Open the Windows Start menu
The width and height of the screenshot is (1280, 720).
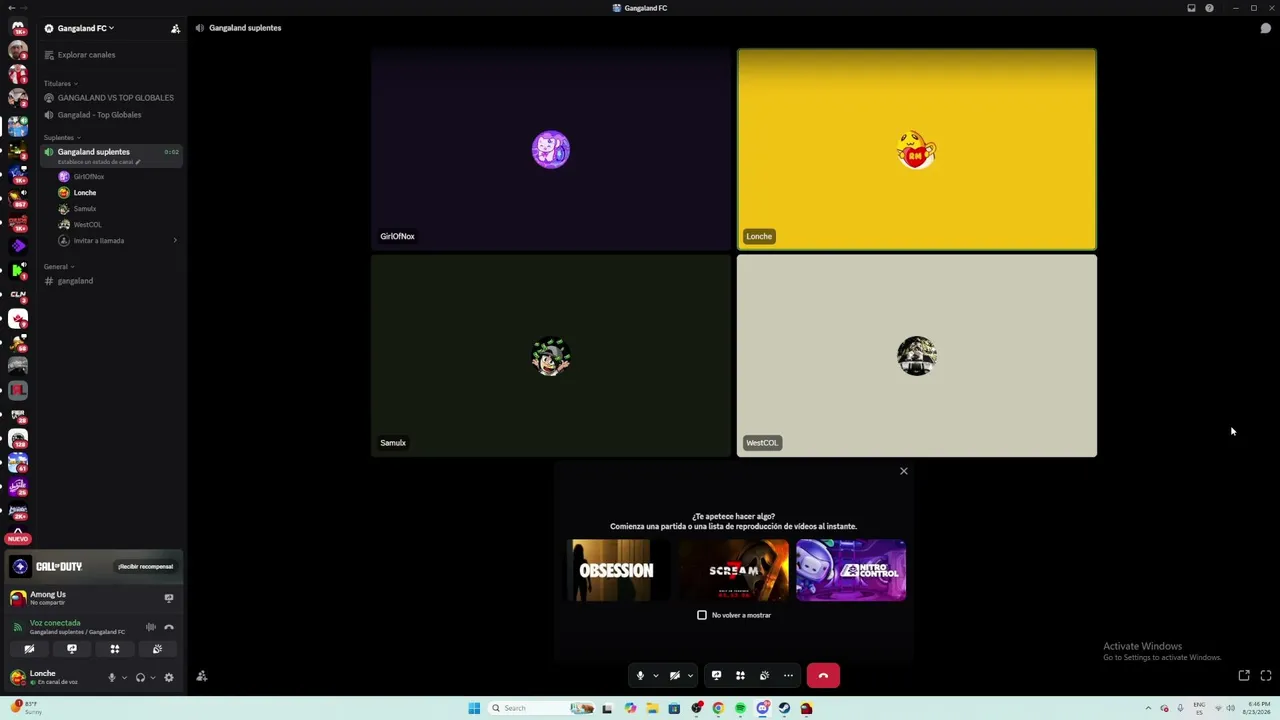[x=474, y=708]
